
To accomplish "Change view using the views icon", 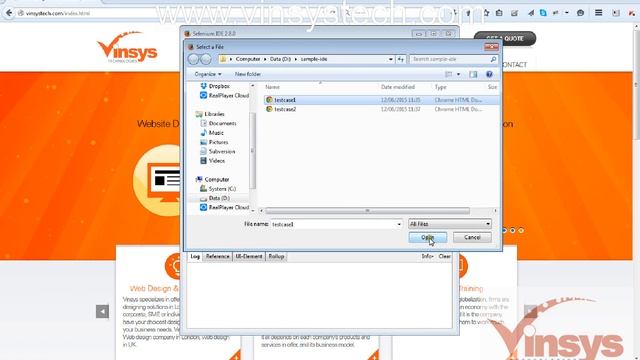I will (449, 74).
